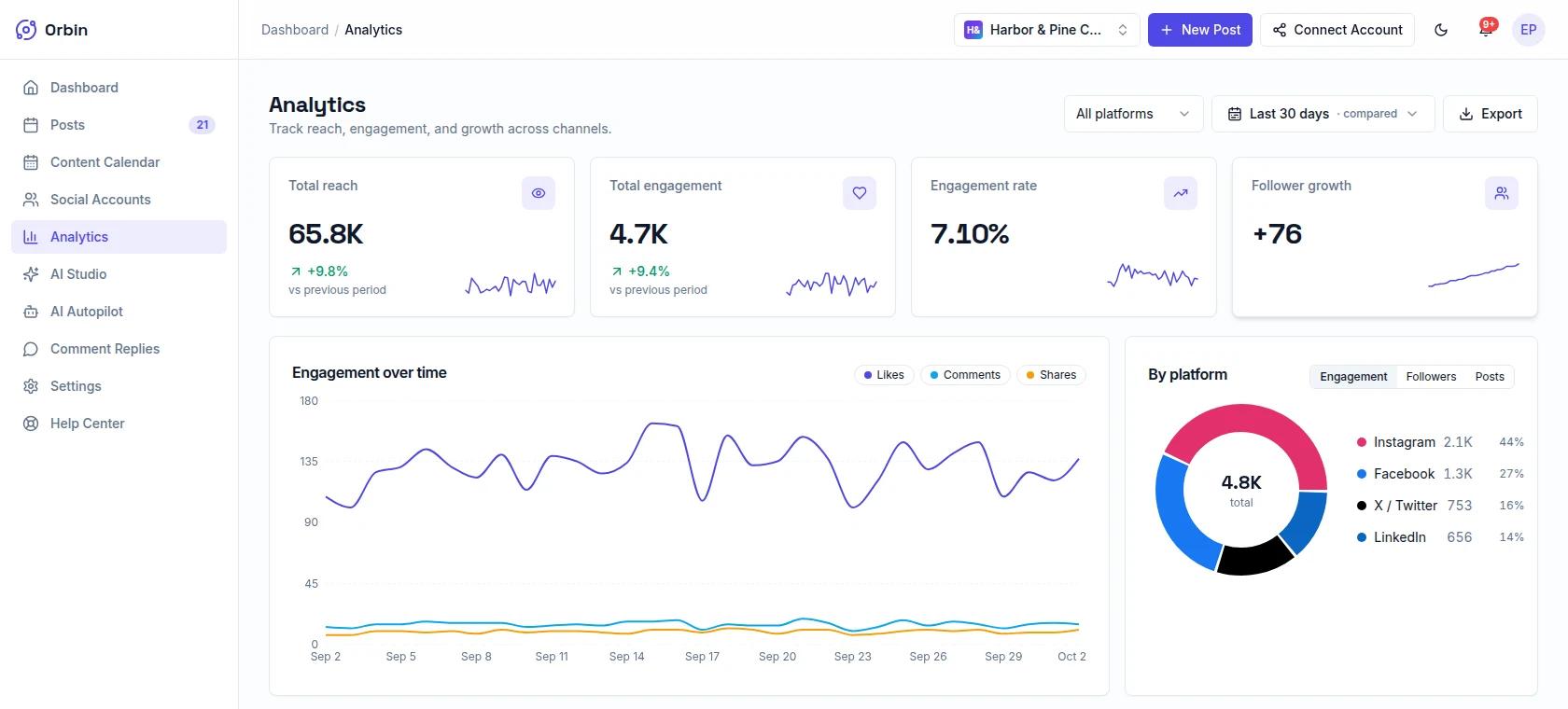1568x709 pixels.
Task: Export the analytics report
Action: (x=1490, y=114)
